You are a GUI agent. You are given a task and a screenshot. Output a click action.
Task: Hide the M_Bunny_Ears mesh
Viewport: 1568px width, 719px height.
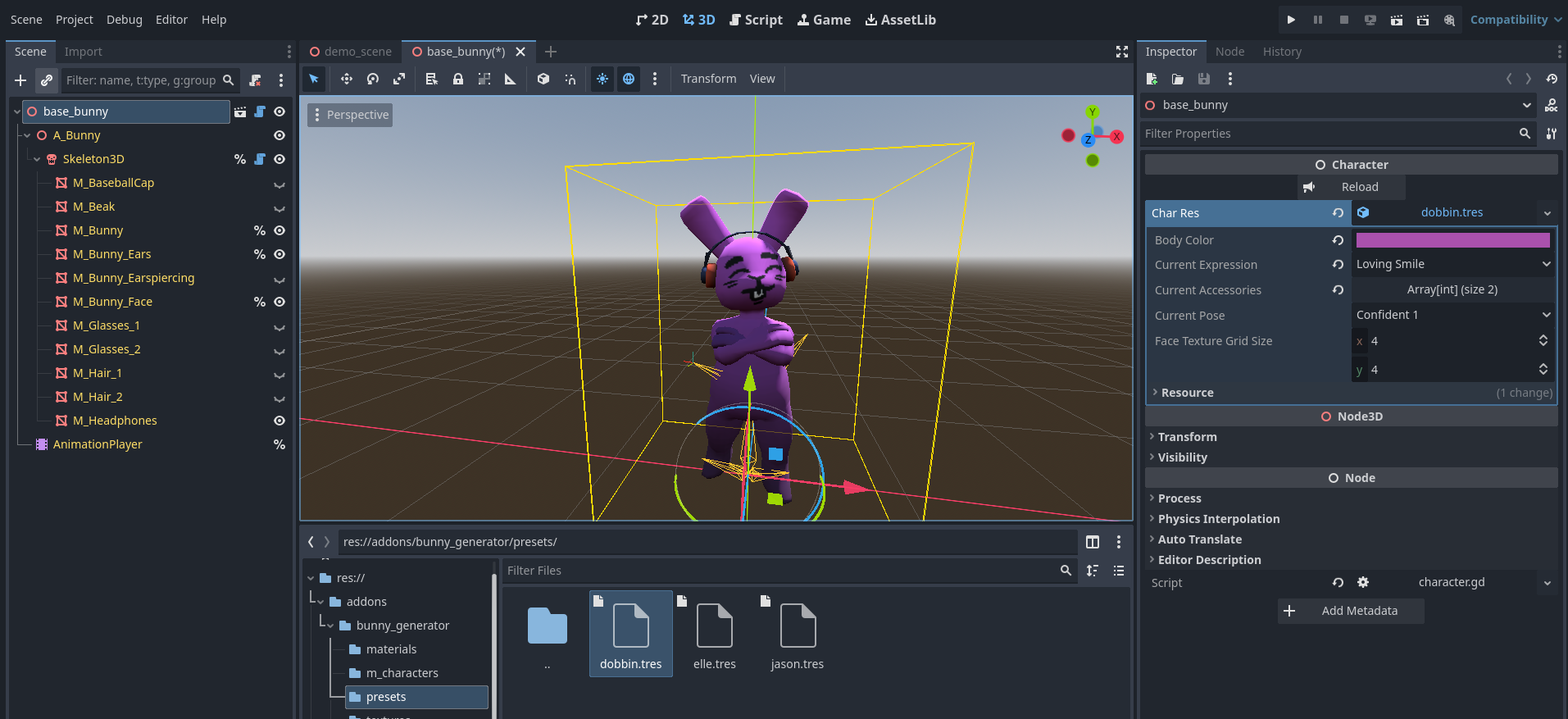coord(280,254)
